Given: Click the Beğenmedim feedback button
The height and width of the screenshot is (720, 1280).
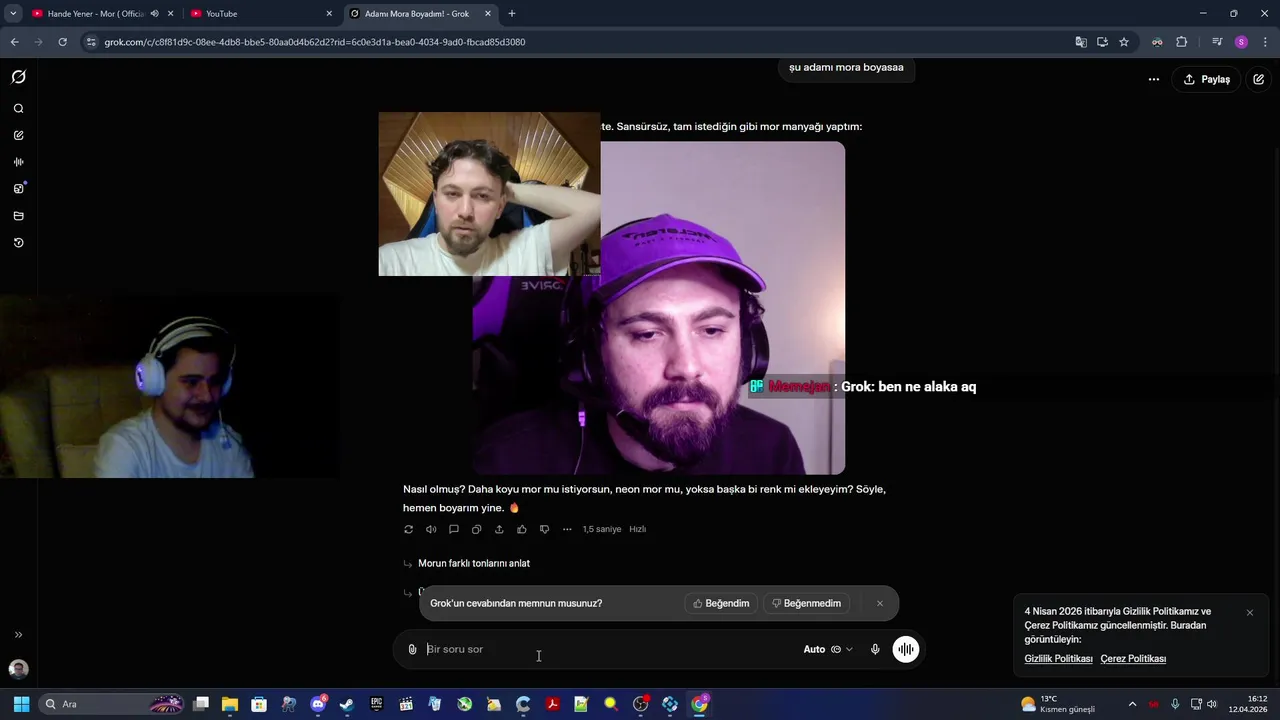Looking at the screenshot, I should click(806, 603).
